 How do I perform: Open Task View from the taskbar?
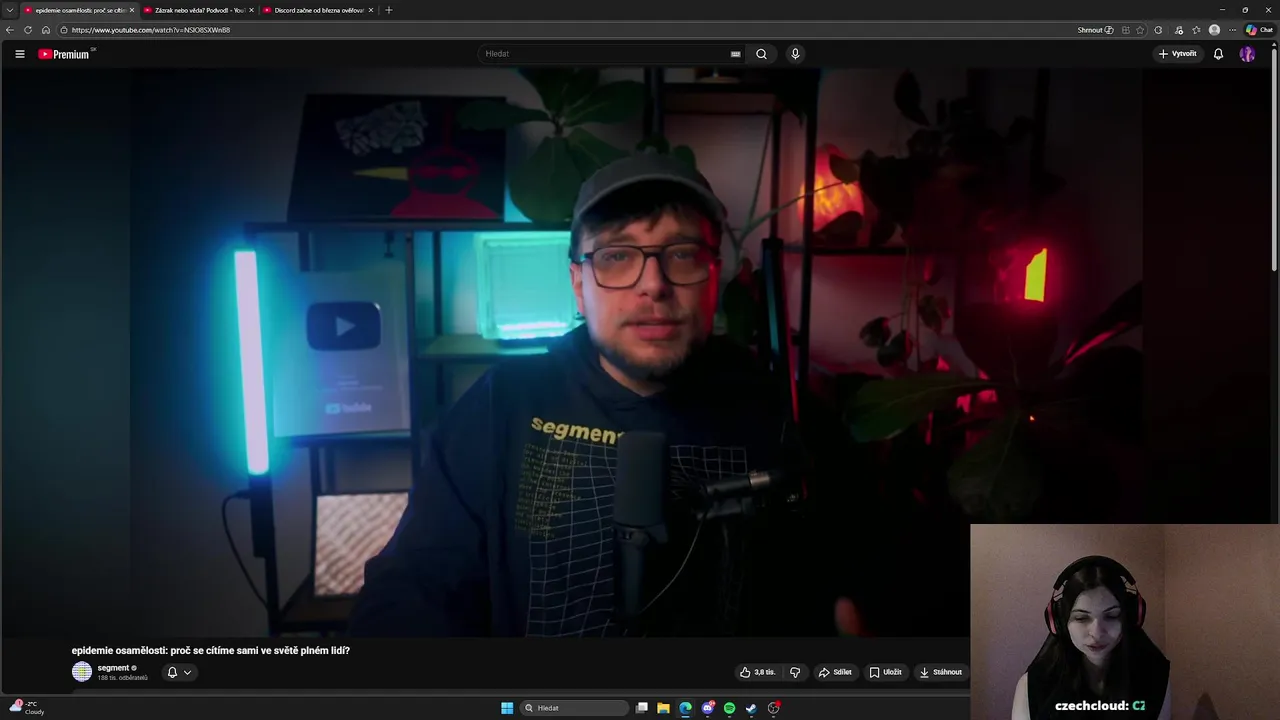point(642,708)
